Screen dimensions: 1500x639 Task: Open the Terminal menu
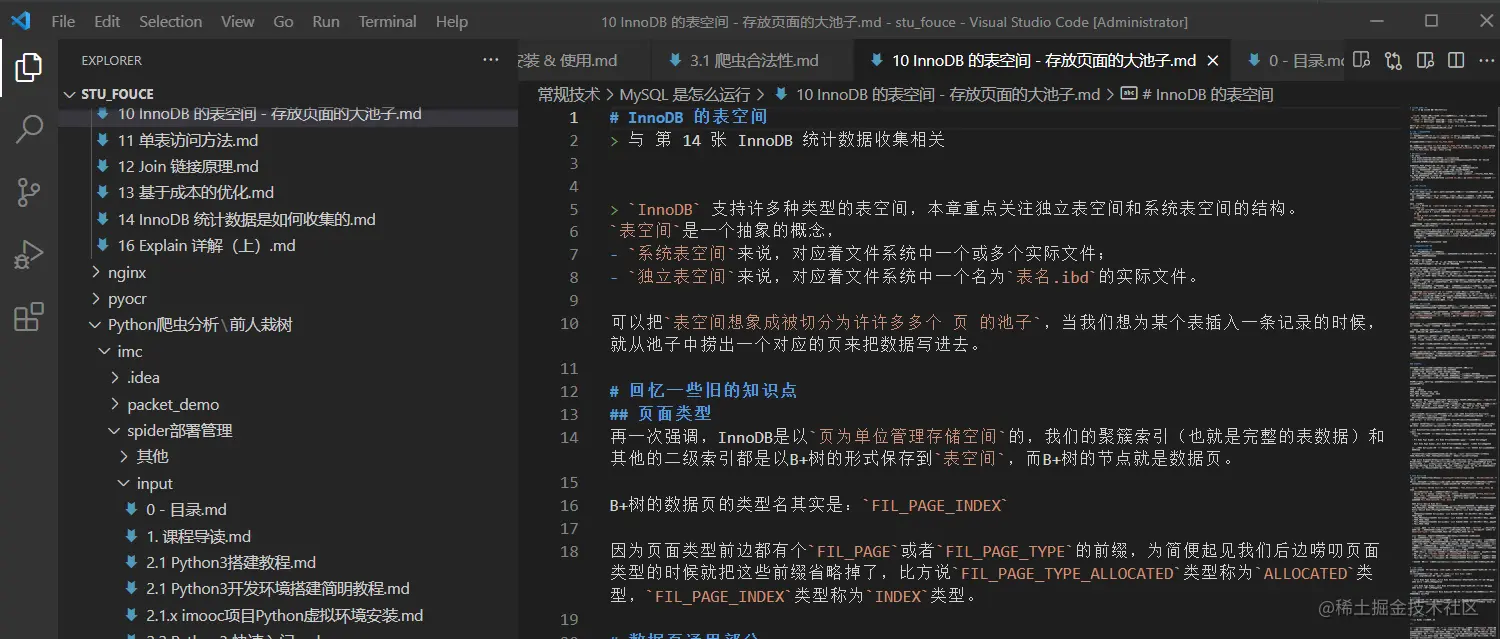pos(387,21)
